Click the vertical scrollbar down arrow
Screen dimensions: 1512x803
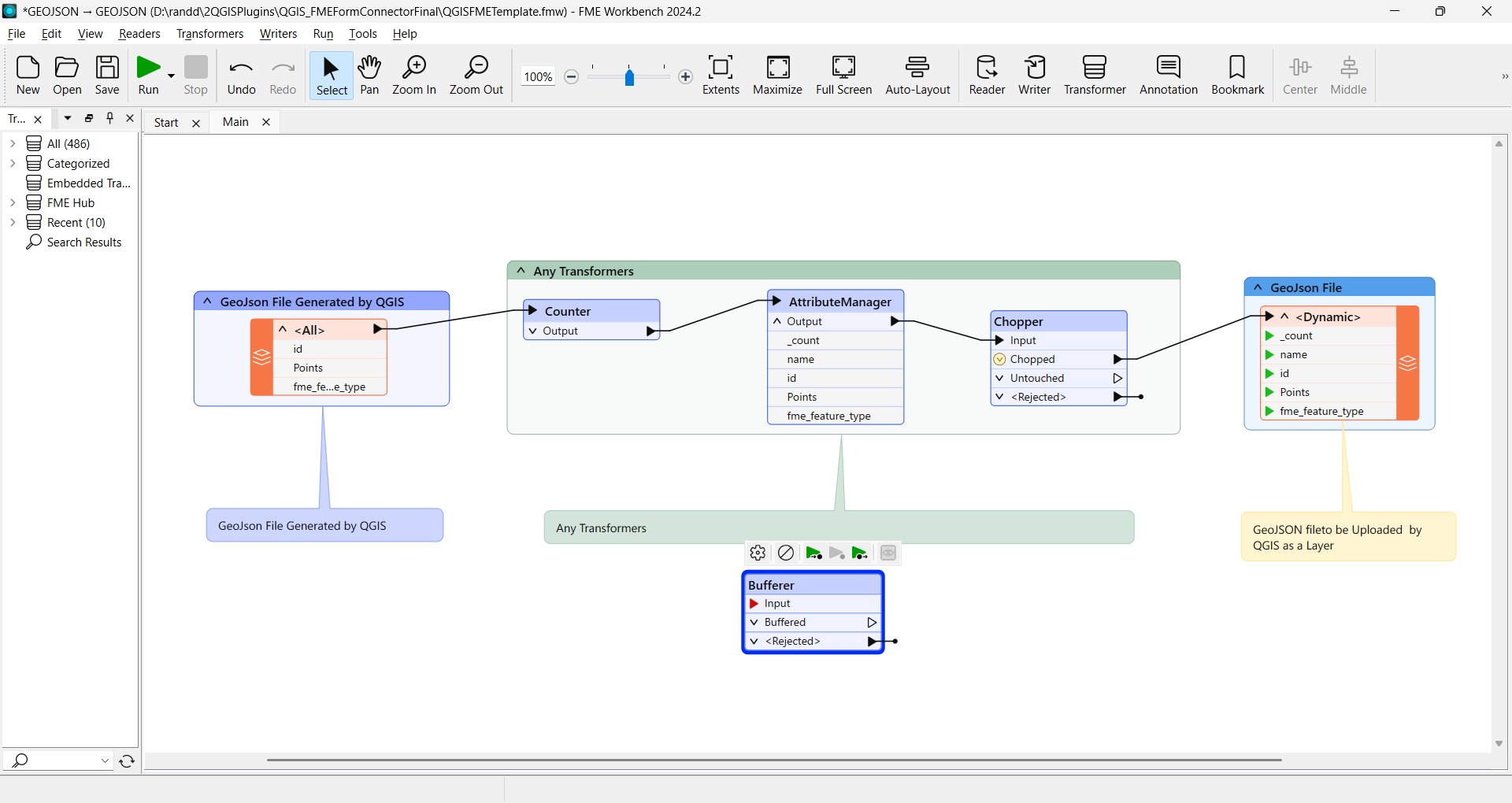pyautogui.click(x=1499, y=744)
